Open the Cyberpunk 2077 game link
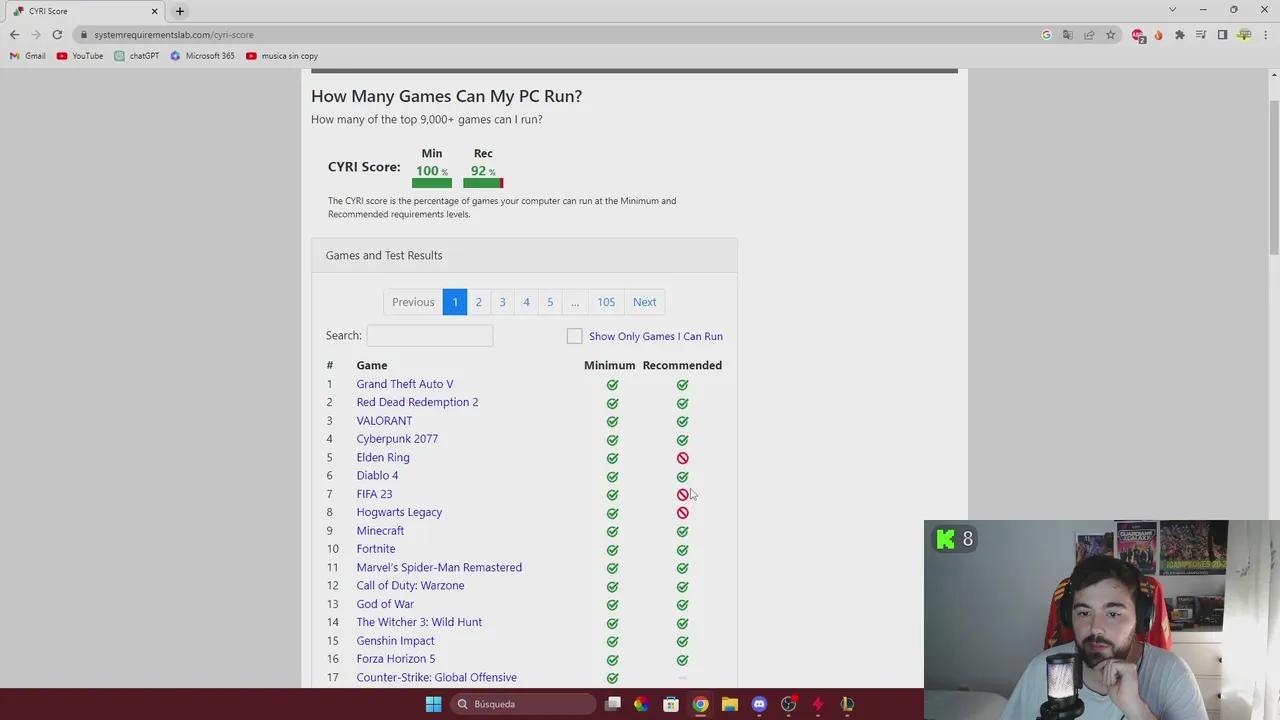Image resolution: width=1280 pixels, height=720 pixels. click(x=397, y=439)
